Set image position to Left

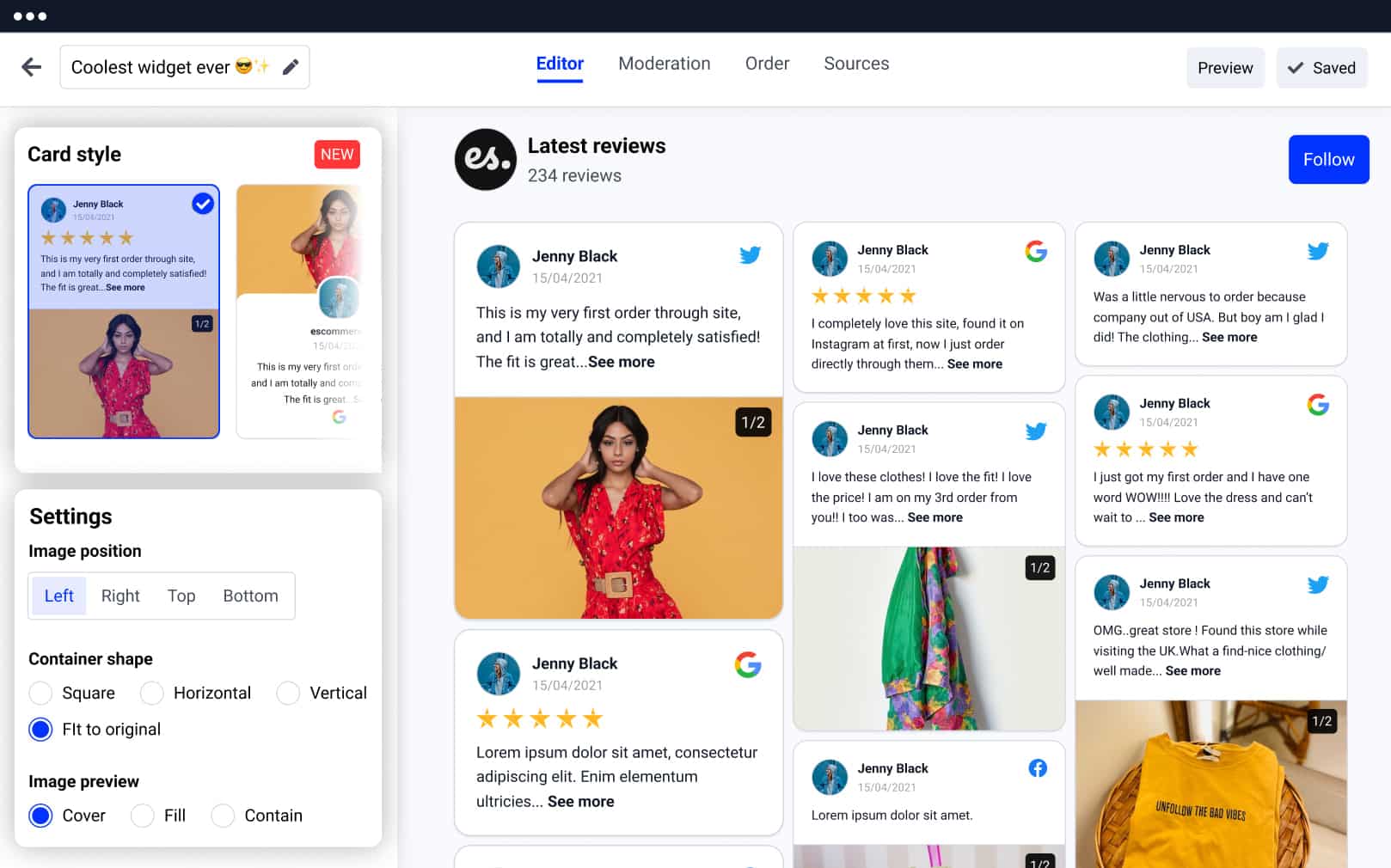point(58,596)
